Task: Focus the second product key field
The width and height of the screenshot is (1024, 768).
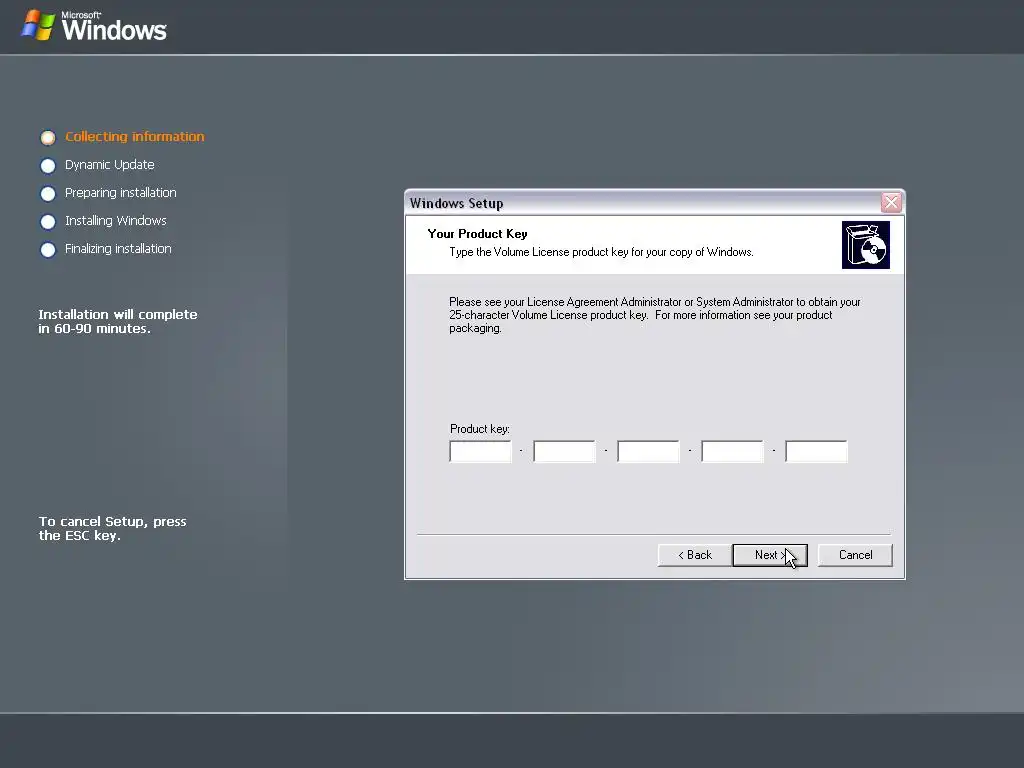Action: (564, 451)
